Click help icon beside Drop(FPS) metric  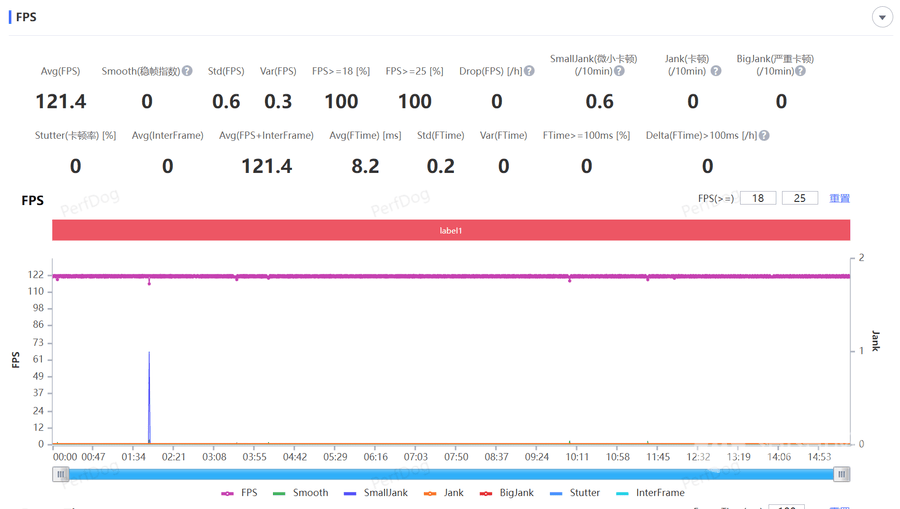529,72
